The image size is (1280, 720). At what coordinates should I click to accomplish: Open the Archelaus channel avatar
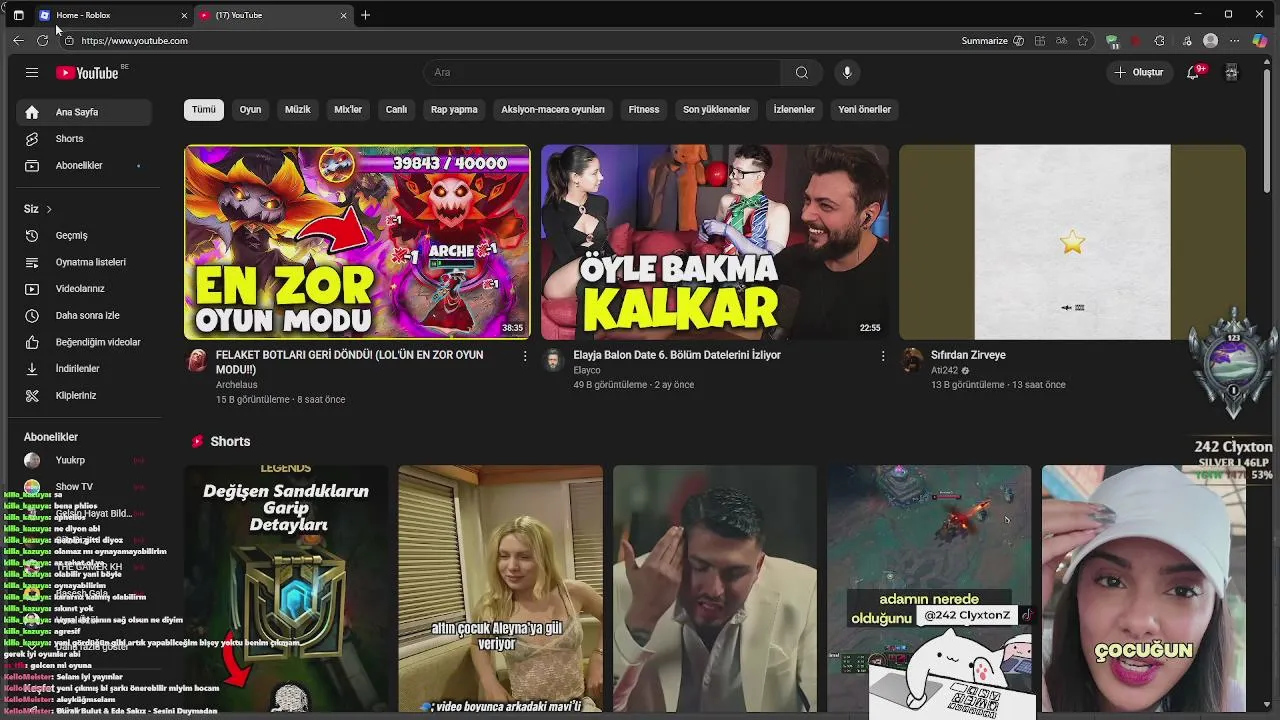point(197,361)
